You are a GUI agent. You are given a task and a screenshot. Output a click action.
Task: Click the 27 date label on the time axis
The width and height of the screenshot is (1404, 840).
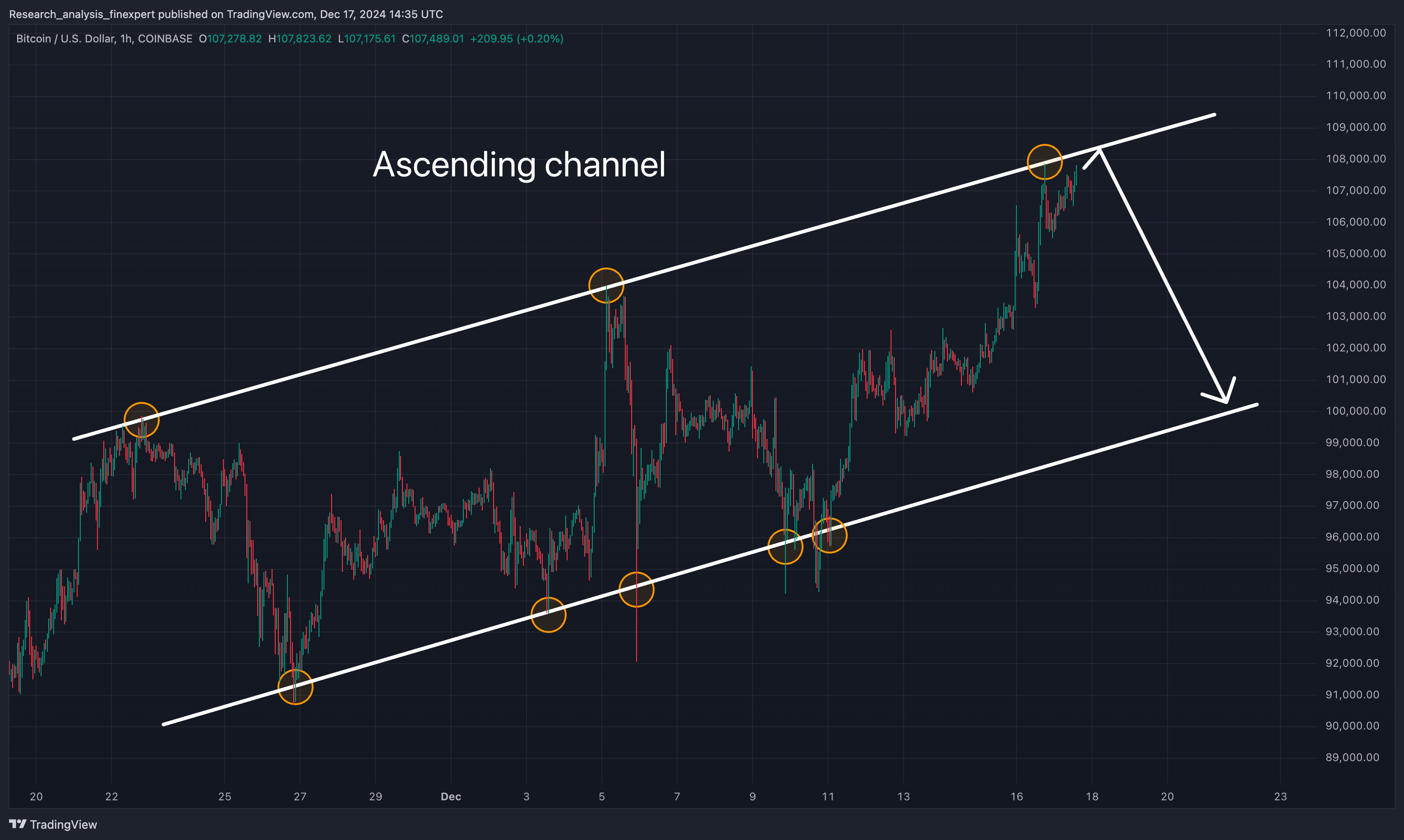[x=300, y=796]
